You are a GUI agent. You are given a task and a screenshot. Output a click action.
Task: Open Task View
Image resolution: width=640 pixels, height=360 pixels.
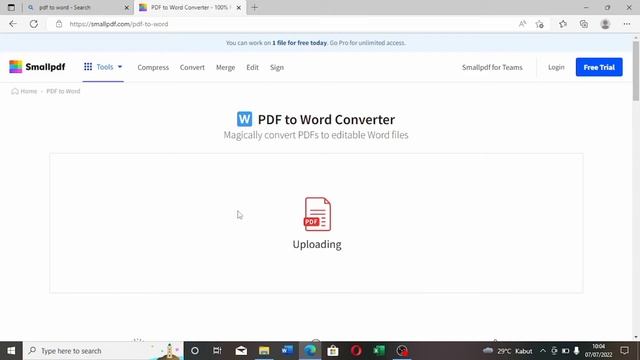(x=217, y=351)
